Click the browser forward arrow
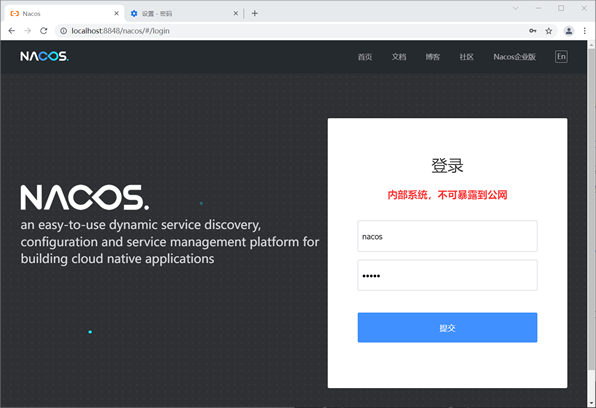596x408 pixels. click(x=28, y=31)
